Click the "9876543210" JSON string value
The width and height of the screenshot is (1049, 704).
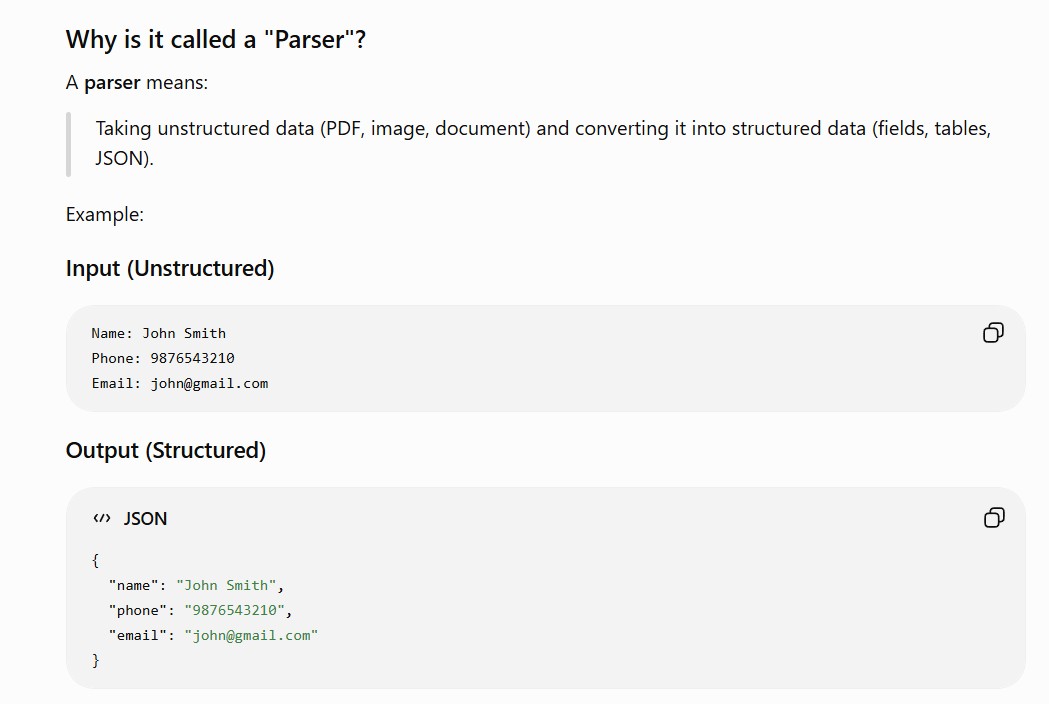pyautogui.click(x=234, y=610)
